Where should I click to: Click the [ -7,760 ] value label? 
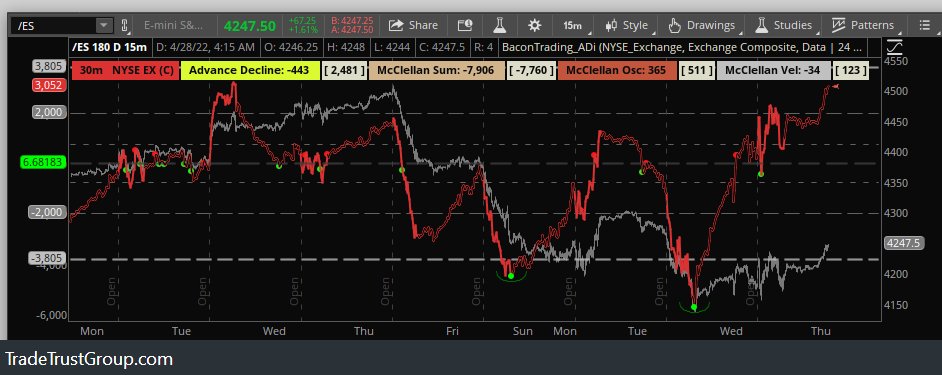click(531, 70)
